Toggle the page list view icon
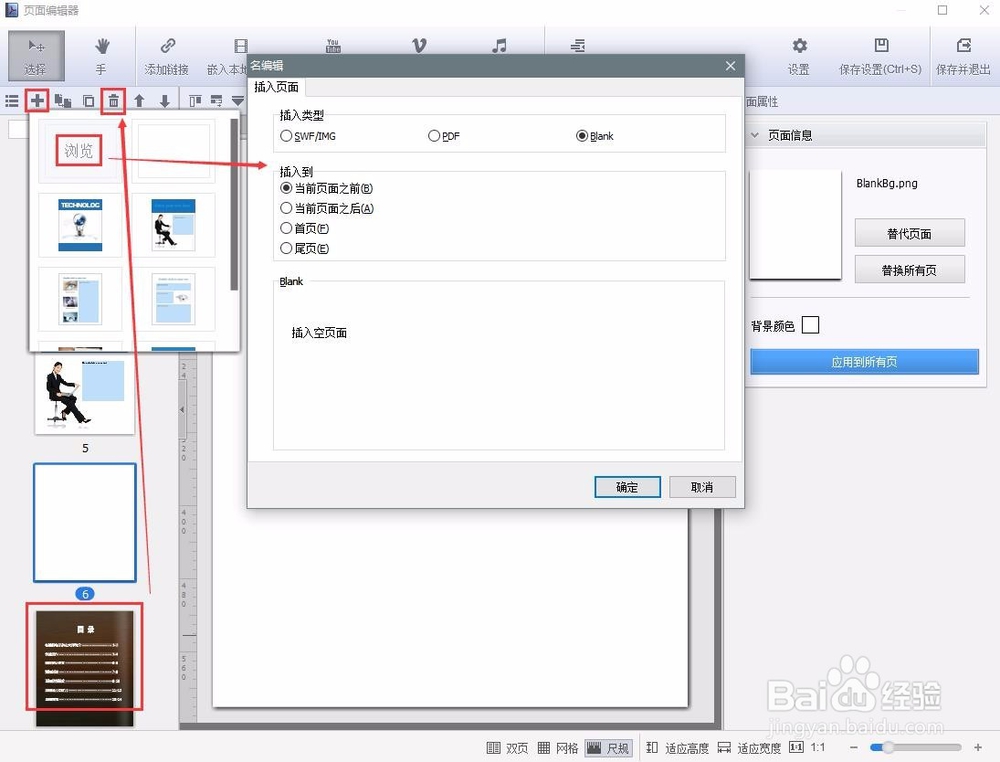Image resolution: width=1000 pixels, height=762 pixels. pos(12,101)
